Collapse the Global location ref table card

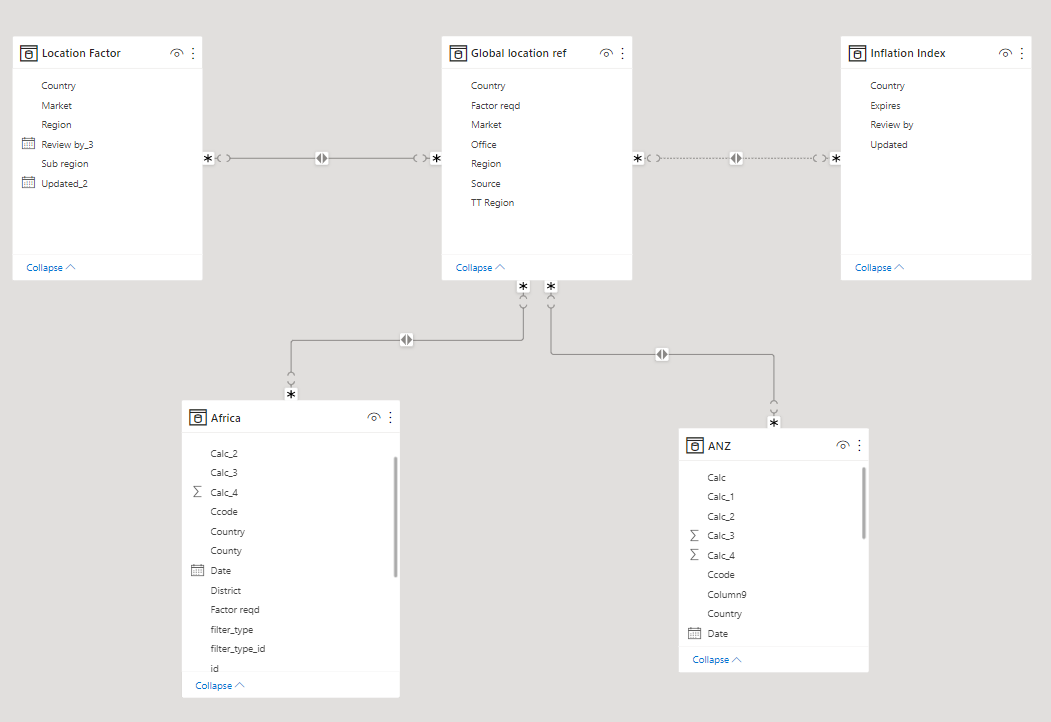click(481, 267)
